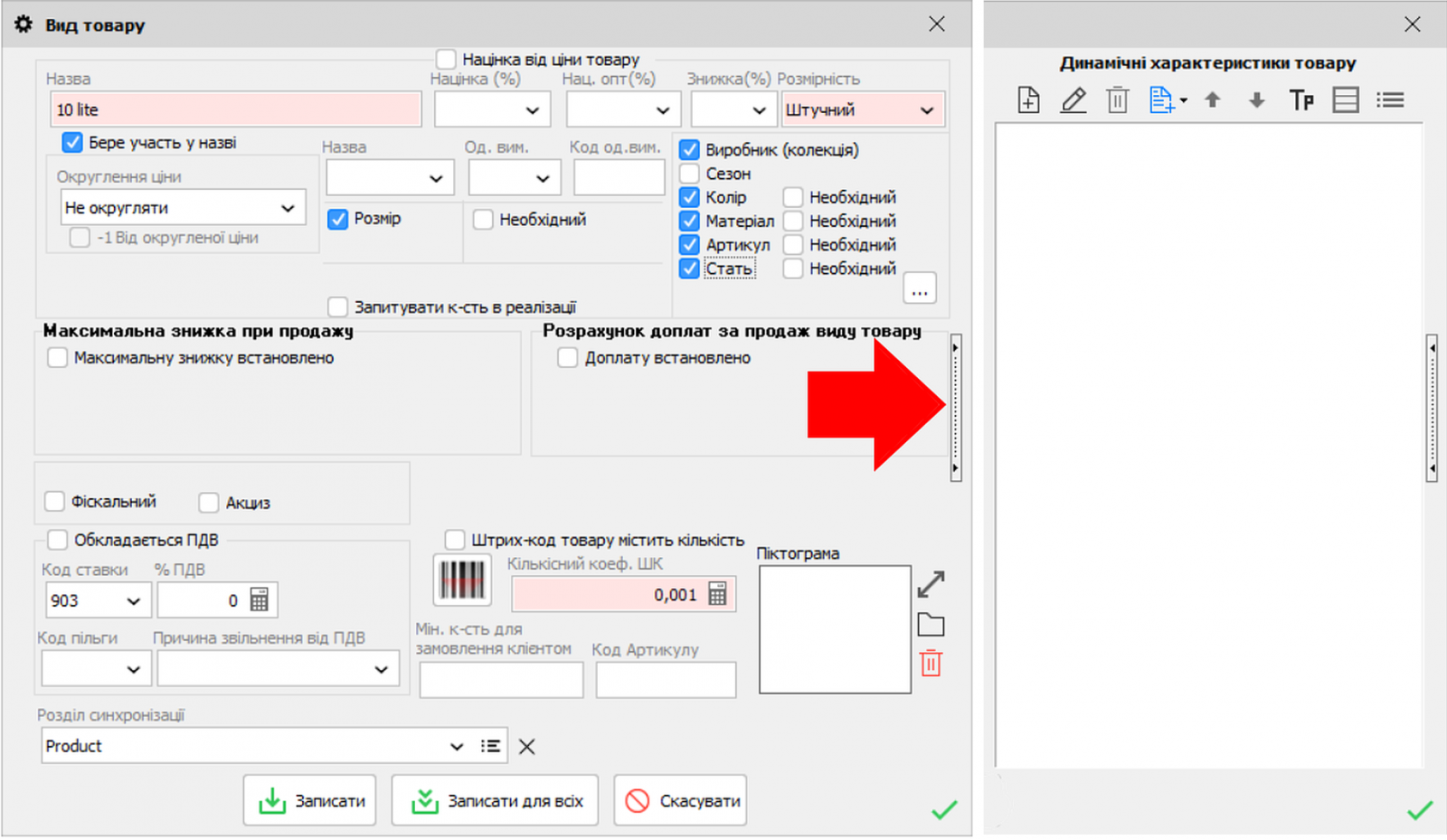
Task: Click the panel splitter handle by the red arrow
Action: point(955,407)
